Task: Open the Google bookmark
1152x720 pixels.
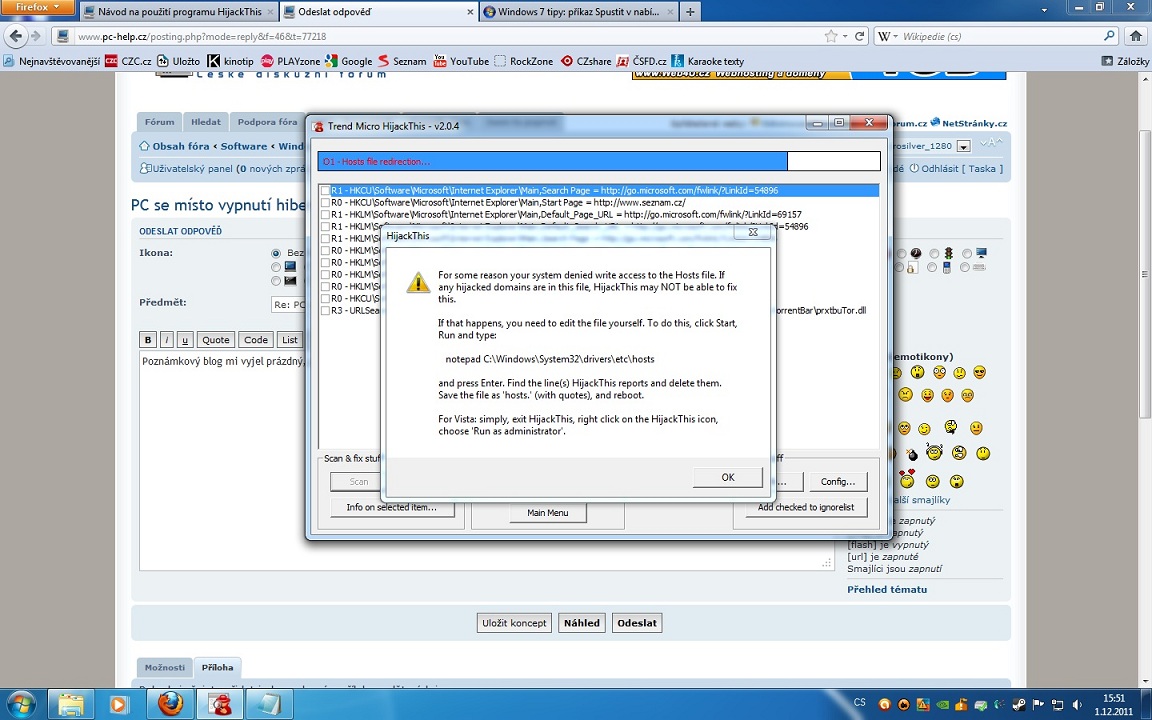Action: (x=348, y=61)
